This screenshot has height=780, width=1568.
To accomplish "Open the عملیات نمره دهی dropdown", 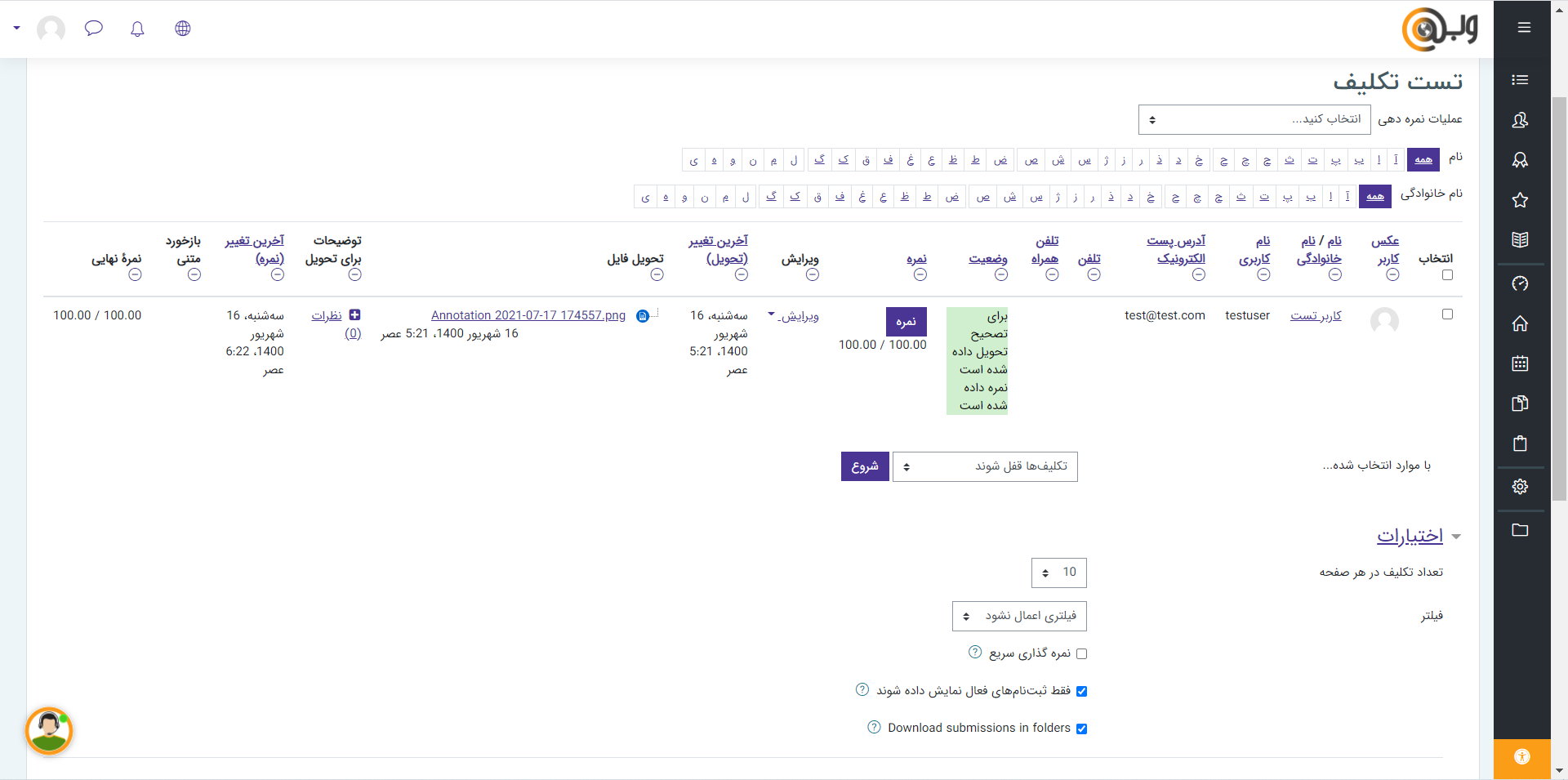I will (1254, 120).
